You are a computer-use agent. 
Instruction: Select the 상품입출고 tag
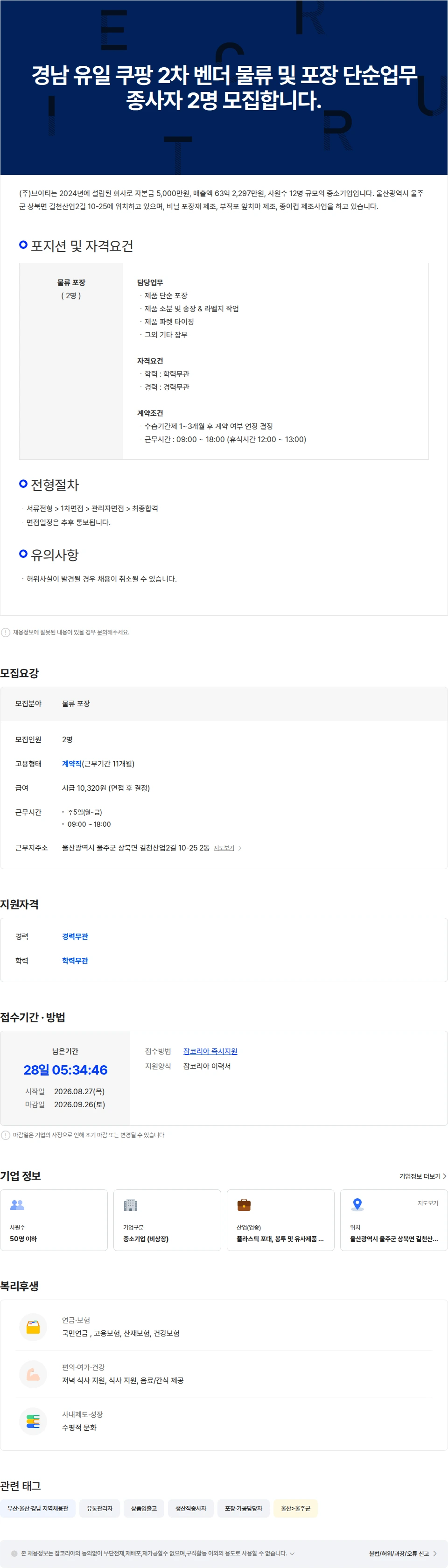coord(144,1508)
